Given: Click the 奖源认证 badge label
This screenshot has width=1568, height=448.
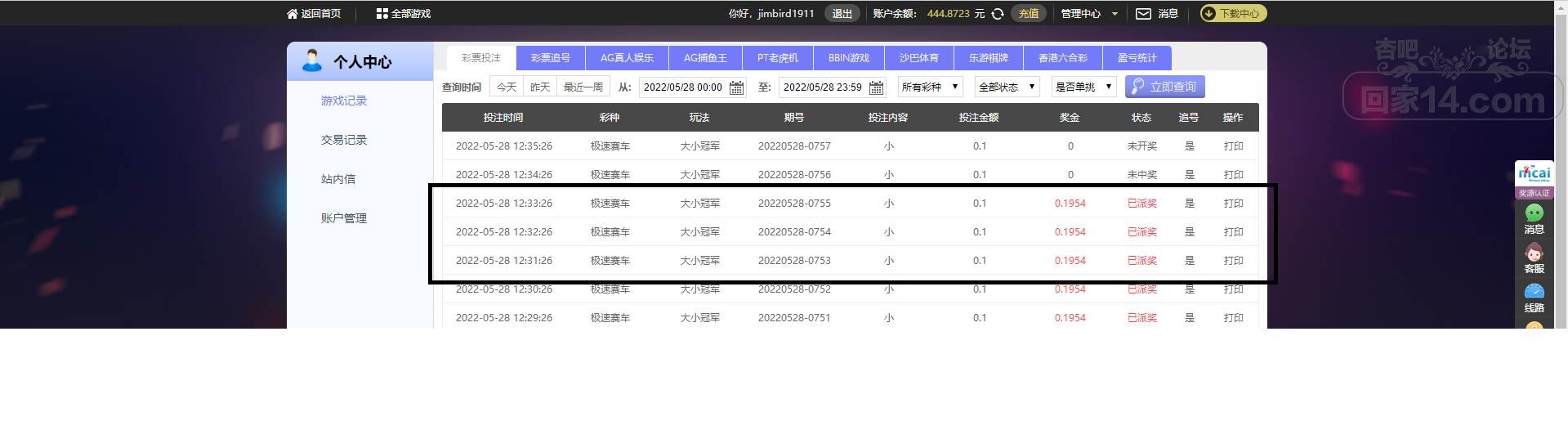Looking at the screenshot, I should 1534,194.
